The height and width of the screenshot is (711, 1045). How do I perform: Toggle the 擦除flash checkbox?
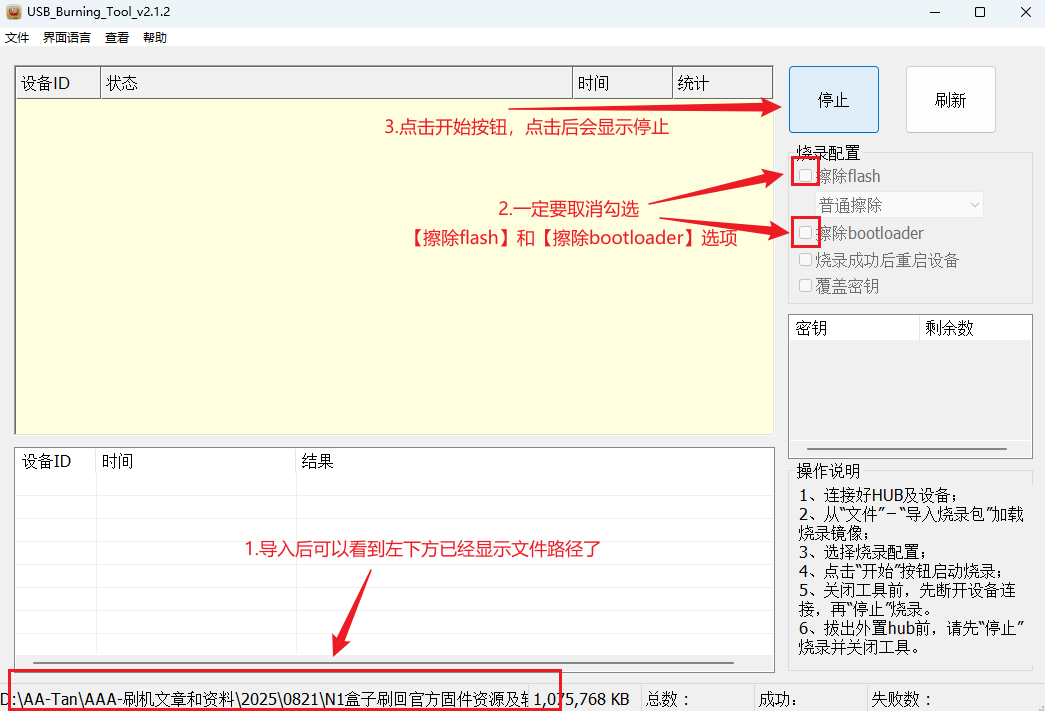806,176
